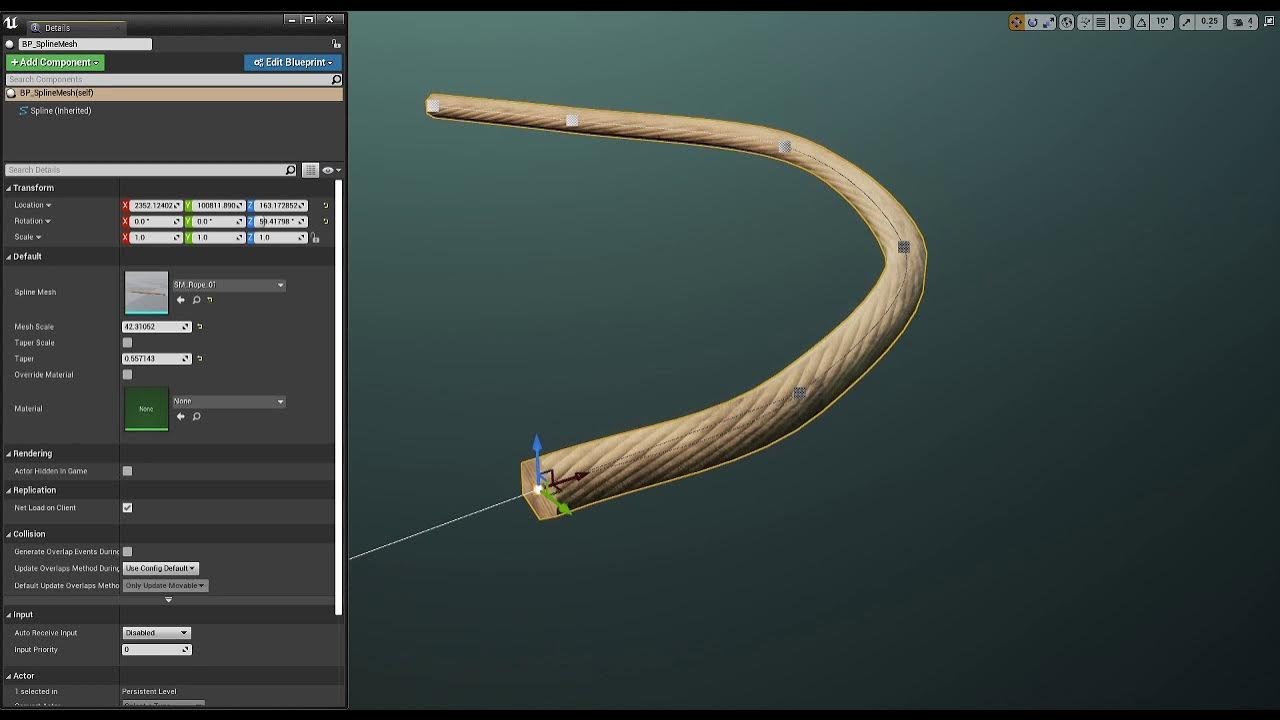Enable Generate Overlap Events checkbox

(x=127, y=552)
